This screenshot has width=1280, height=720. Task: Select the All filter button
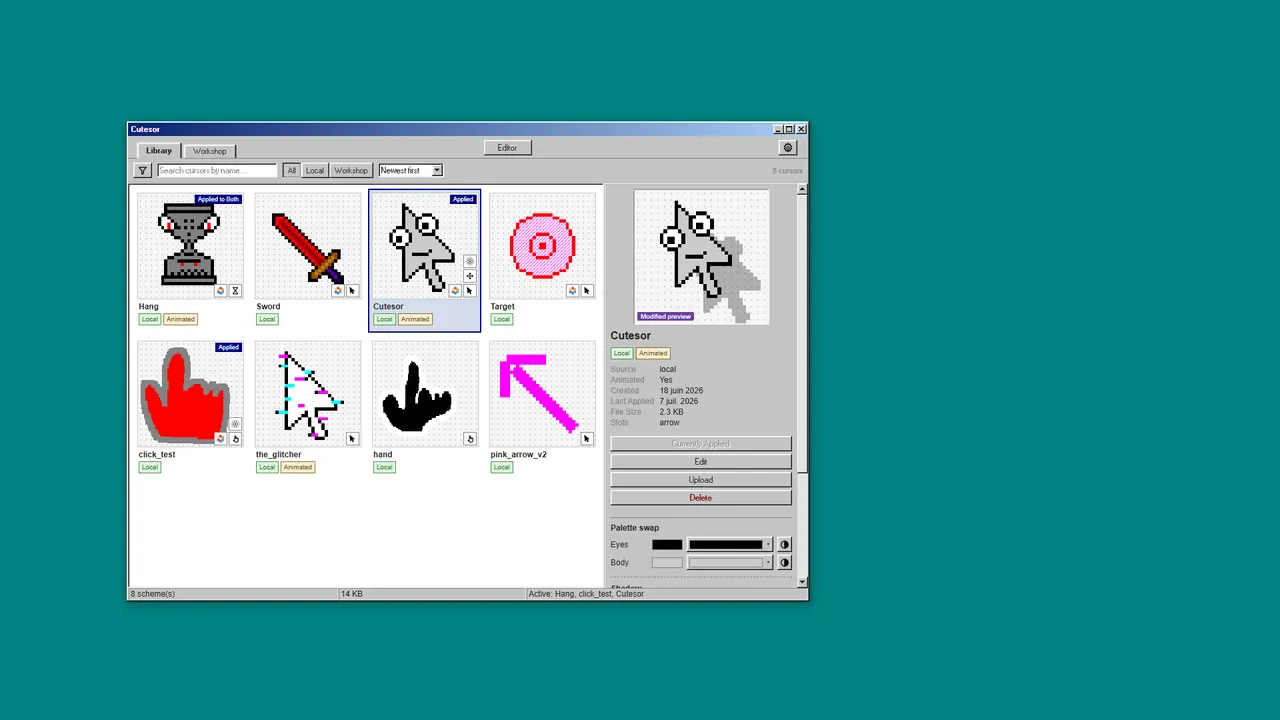(291, 171)
